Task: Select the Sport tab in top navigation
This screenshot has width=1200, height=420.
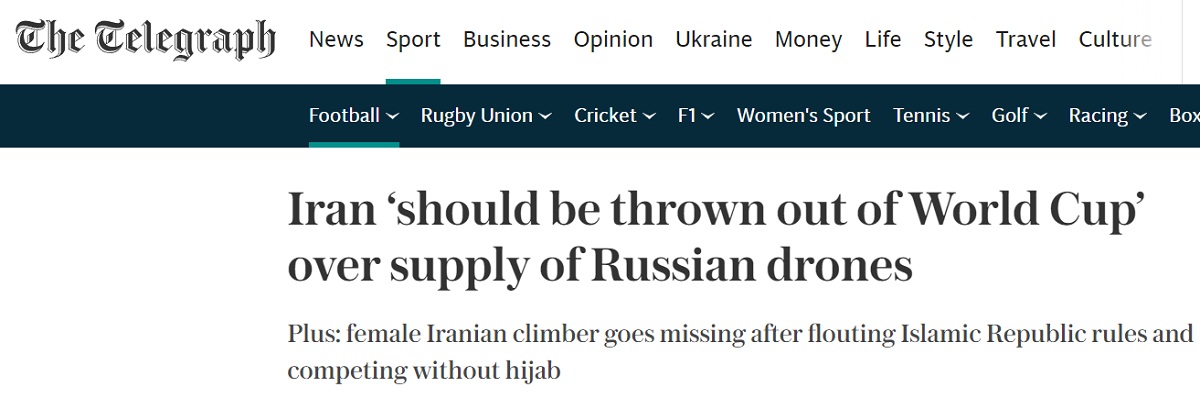Action: tap(413, 40)
